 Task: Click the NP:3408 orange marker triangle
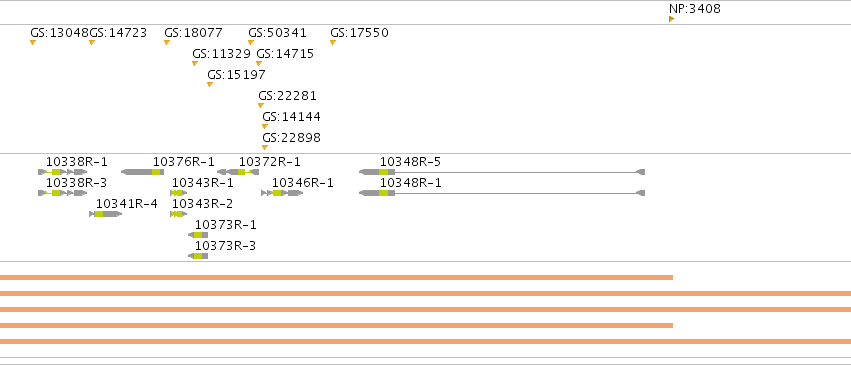[x=671, y=19]
